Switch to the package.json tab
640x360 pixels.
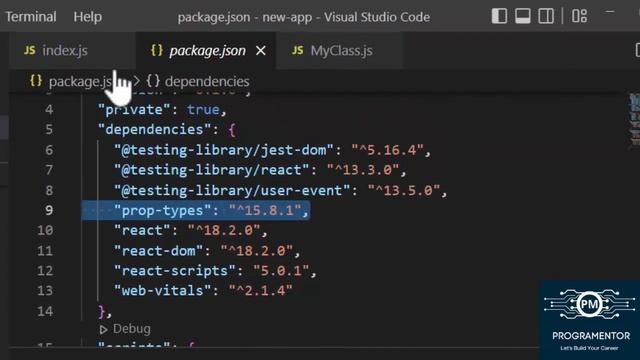(207, 51)
